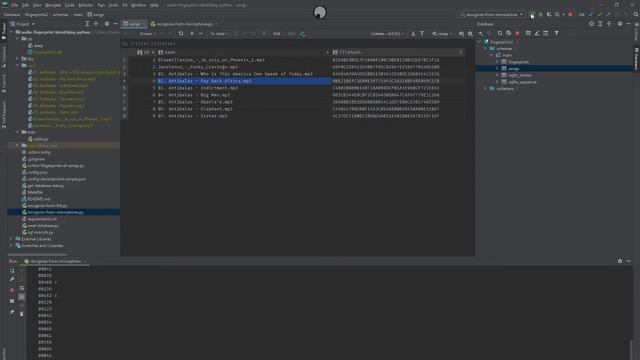640x360 pixels.
Task: Click red Stop icon in Run tool window
Action: [x=12, y=290]
